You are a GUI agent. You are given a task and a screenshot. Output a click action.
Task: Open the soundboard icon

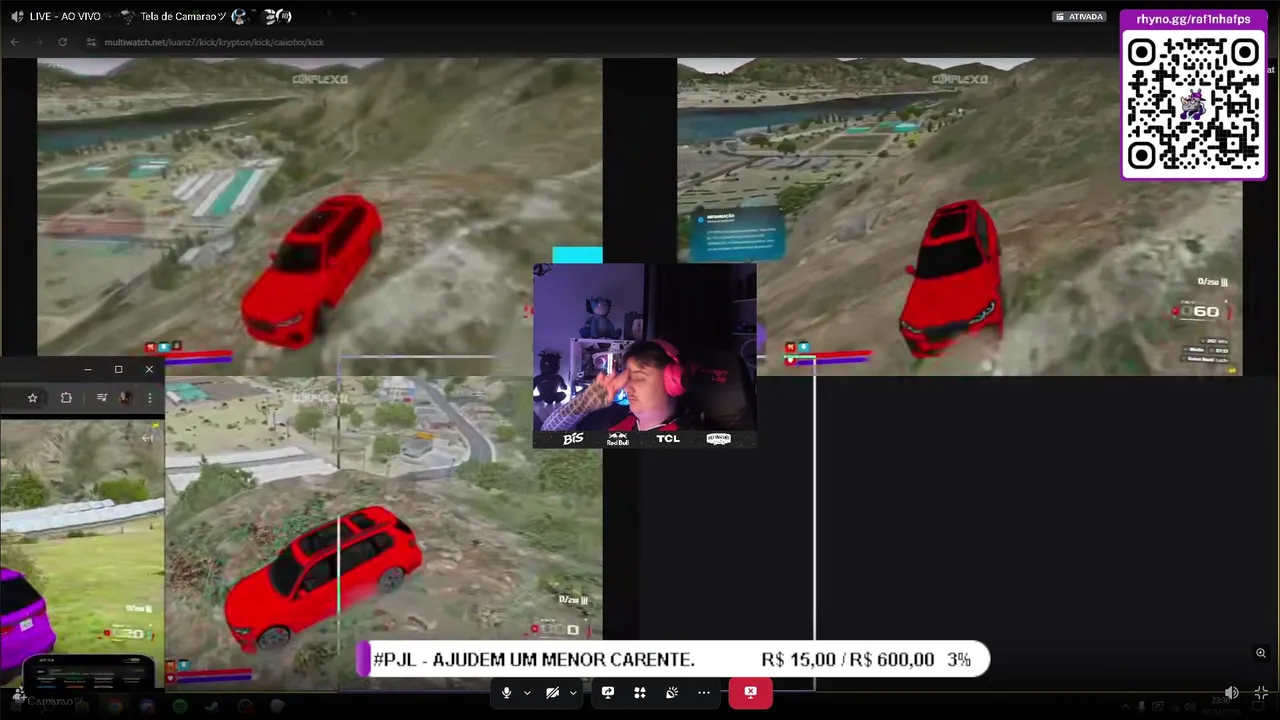click(x=672, y=692)
